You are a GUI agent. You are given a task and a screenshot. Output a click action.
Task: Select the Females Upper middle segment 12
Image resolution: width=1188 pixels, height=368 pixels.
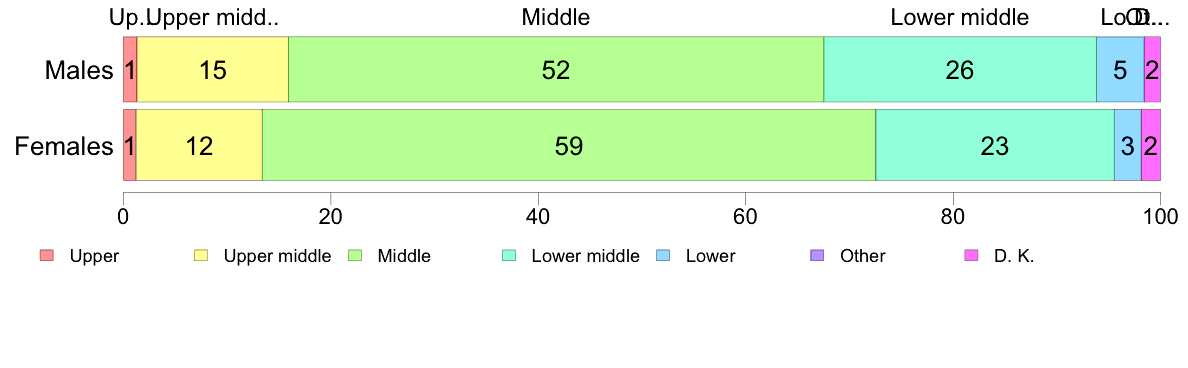pyautogui.click(x=199, y=145)
